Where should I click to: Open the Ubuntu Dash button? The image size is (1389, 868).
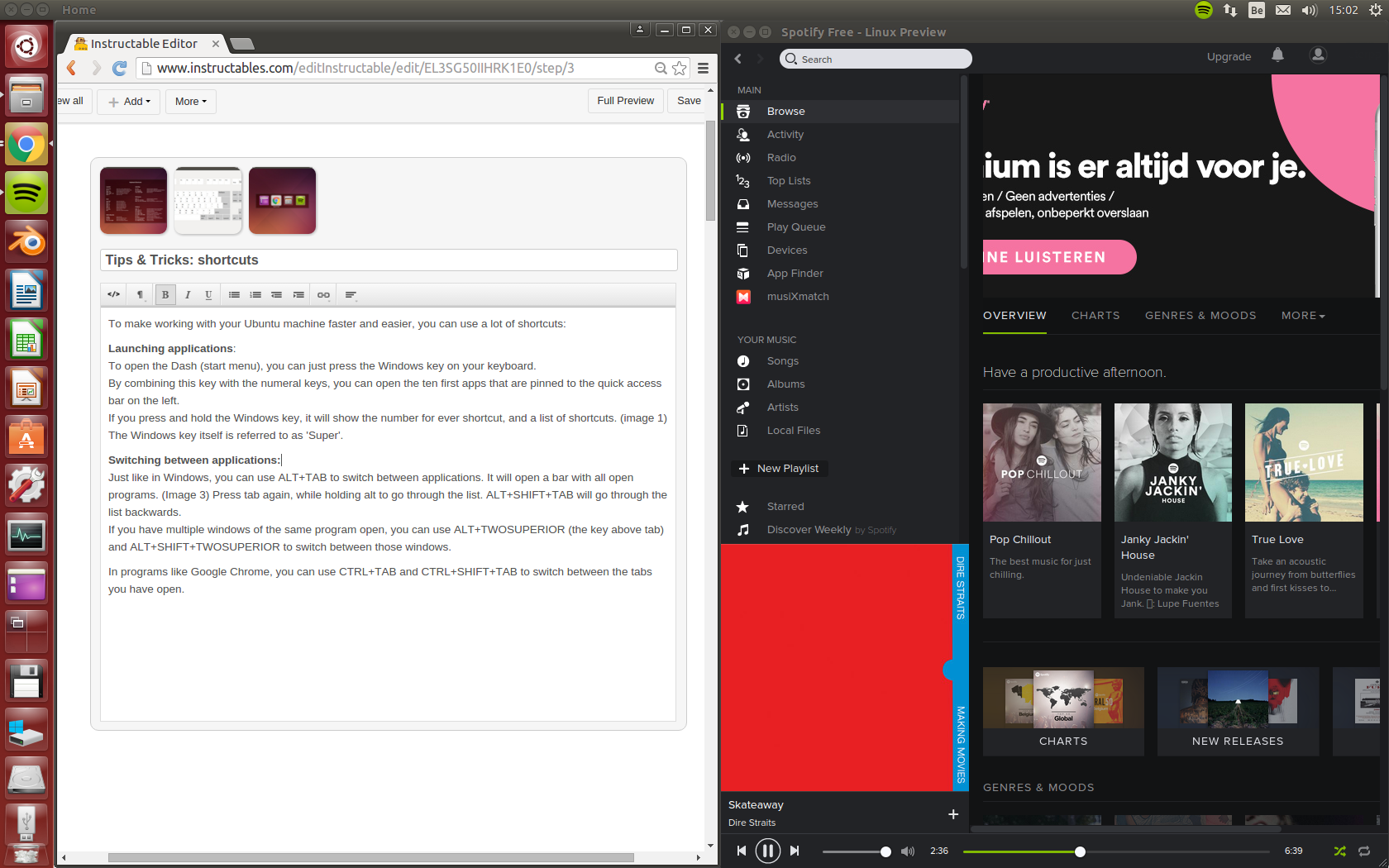click(26, 46)
